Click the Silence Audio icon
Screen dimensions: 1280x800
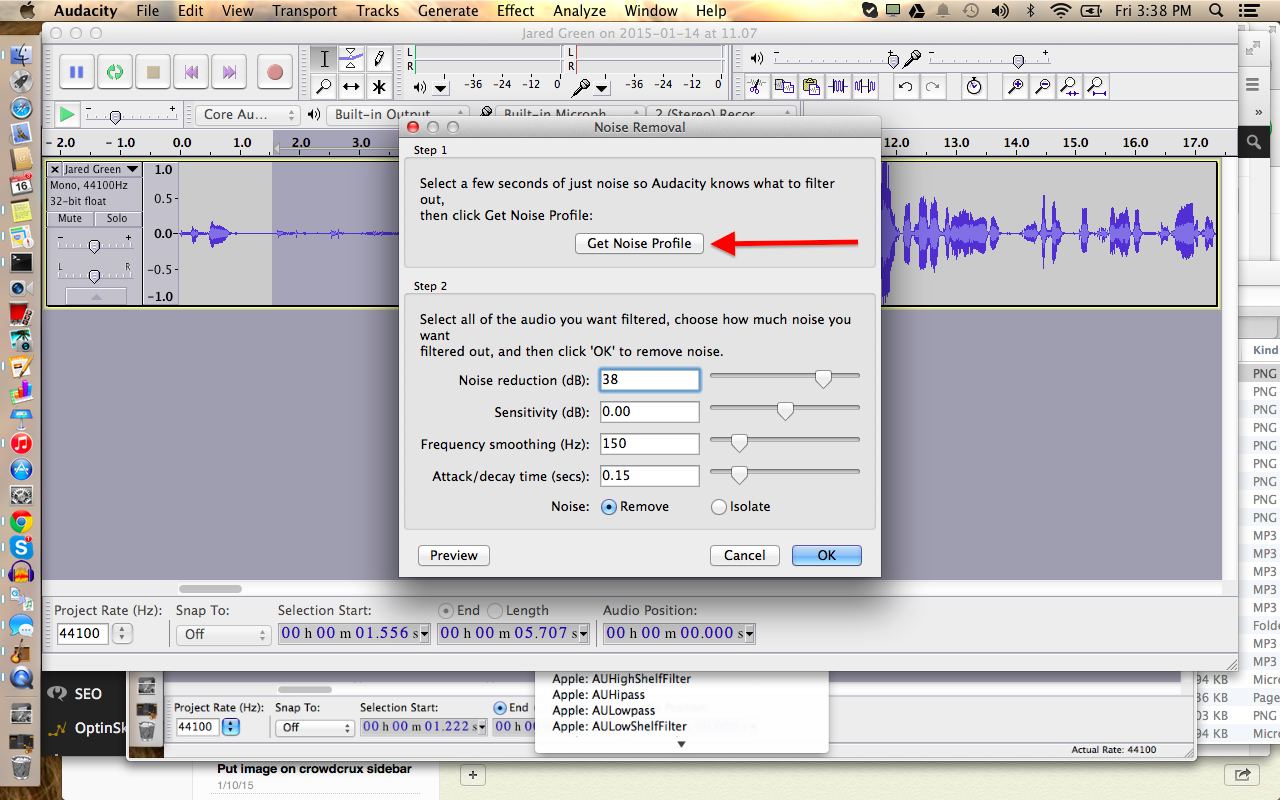pyautogui.click(x=864, y=87)
